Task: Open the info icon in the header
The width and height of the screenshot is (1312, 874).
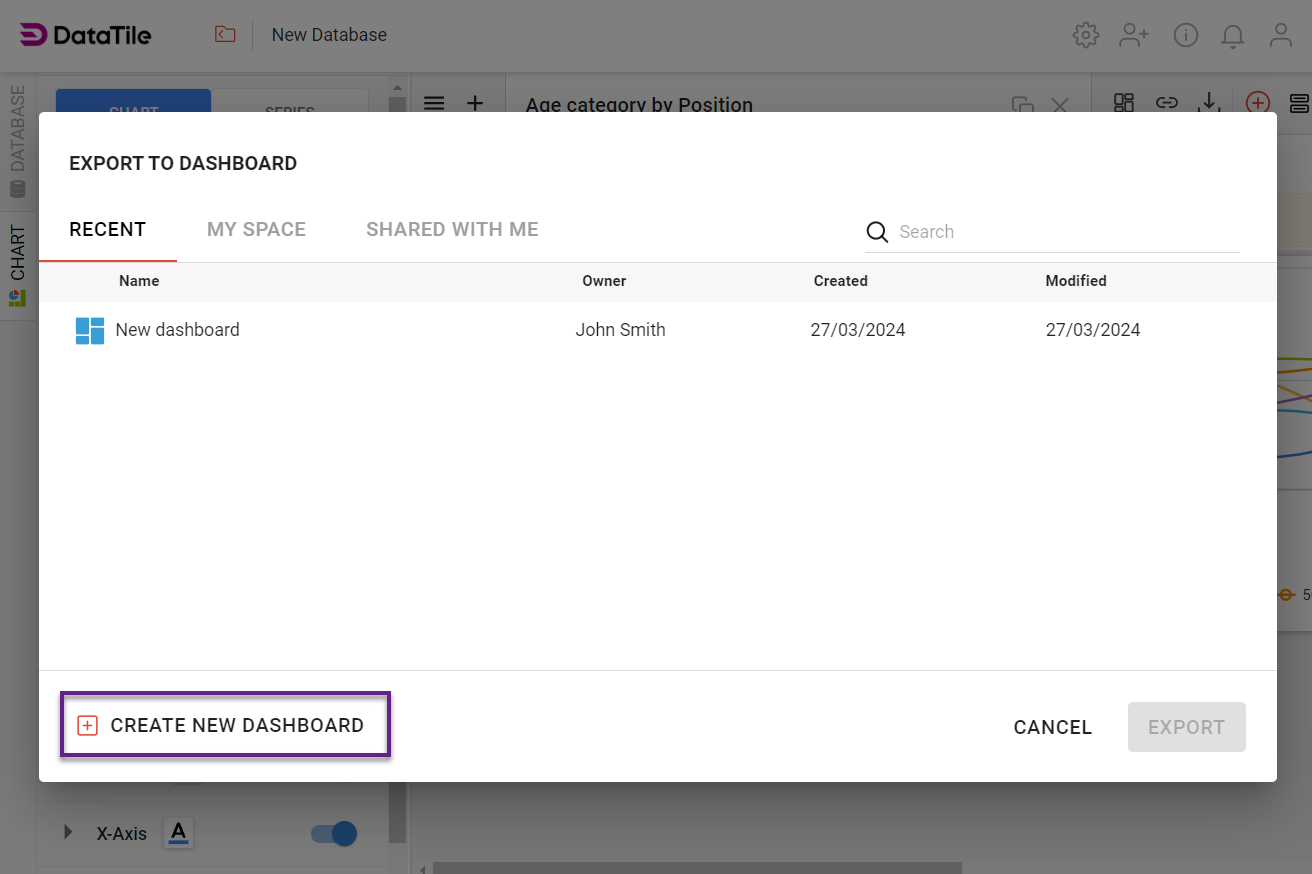Action: pos(1186,34)
